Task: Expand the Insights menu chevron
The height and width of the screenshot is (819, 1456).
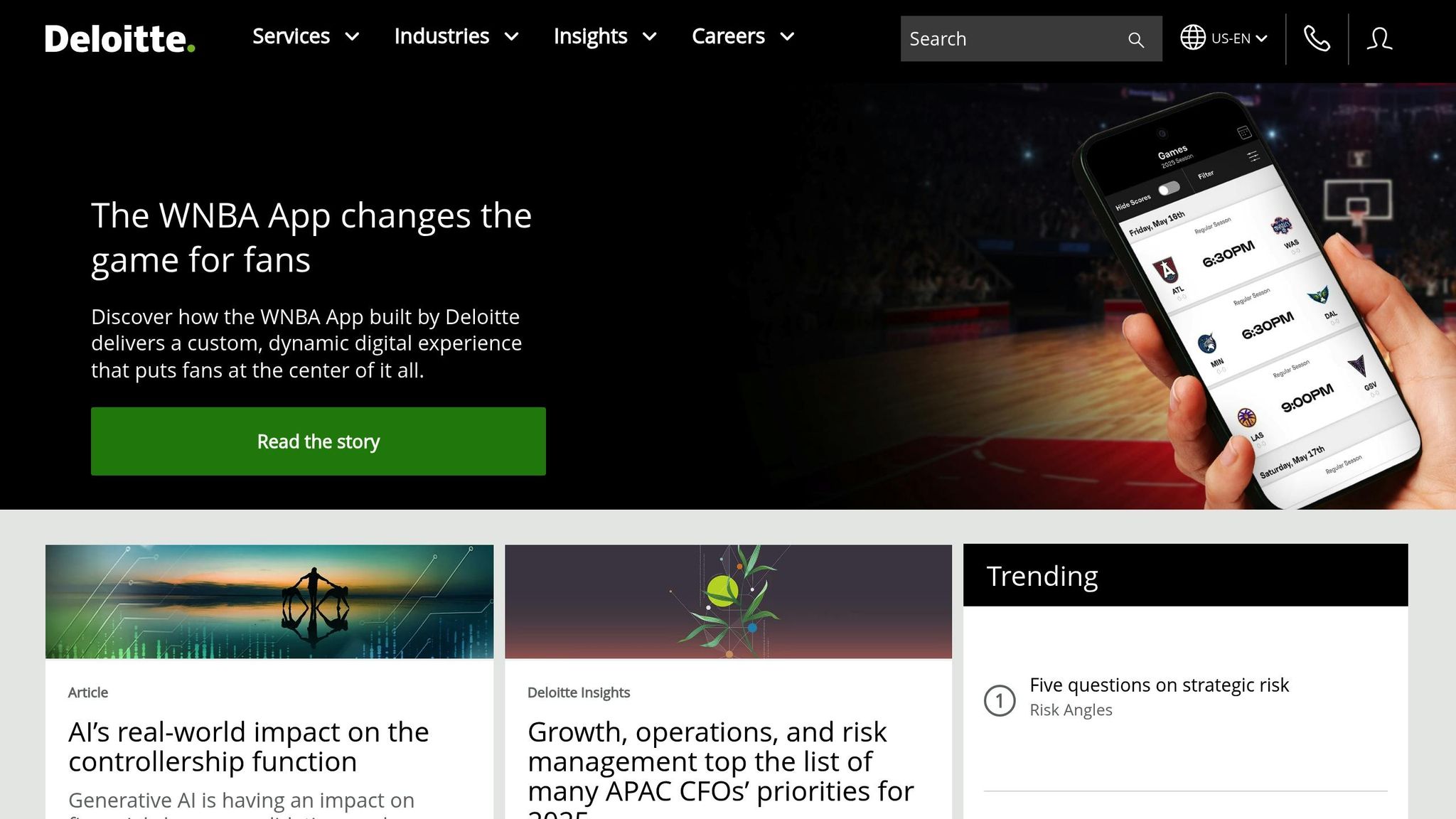Action: (649, 37)
